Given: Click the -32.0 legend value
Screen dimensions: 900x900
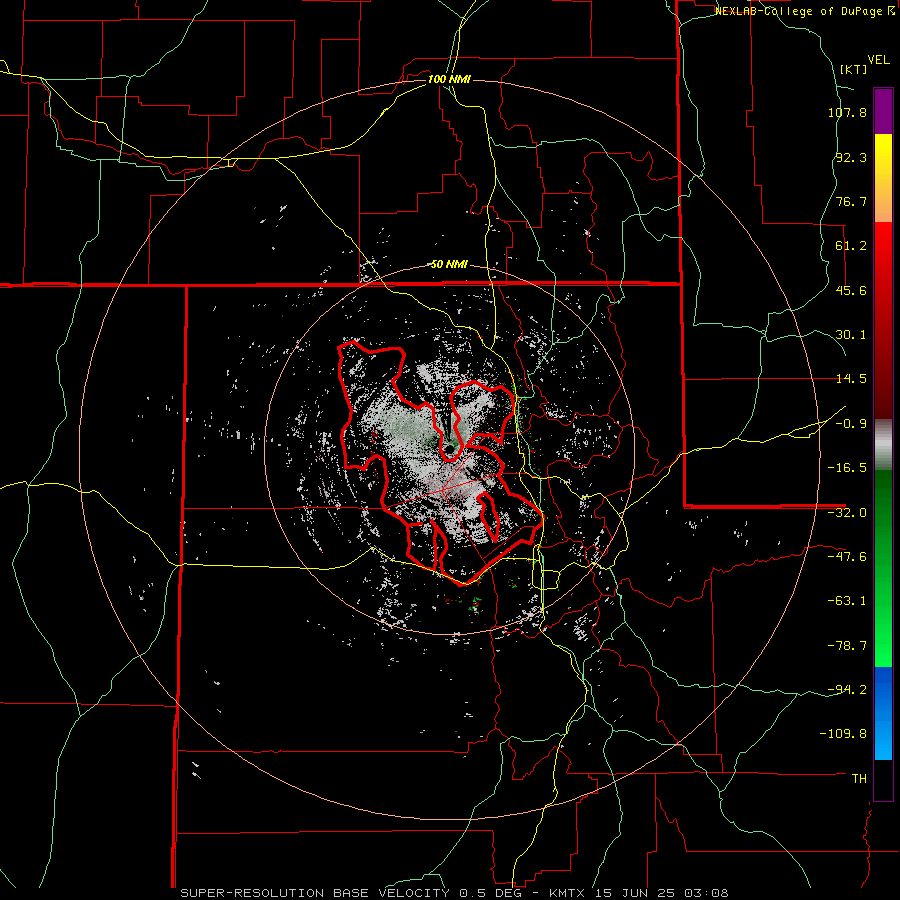Looking at the screenshot, I should click(847, 513).
